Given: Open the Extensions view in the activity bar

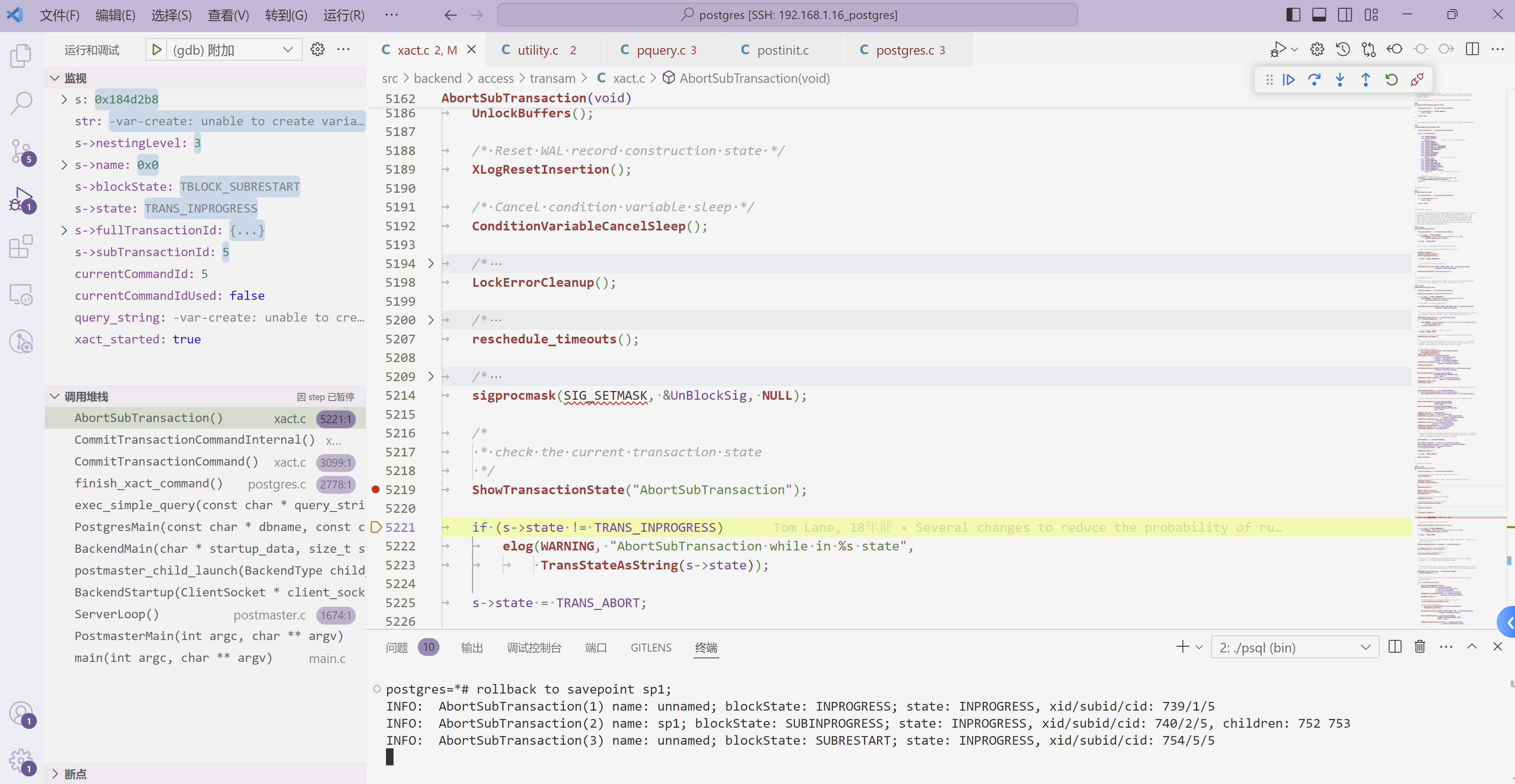Looking at the screenshot, I should click(21, 246).
